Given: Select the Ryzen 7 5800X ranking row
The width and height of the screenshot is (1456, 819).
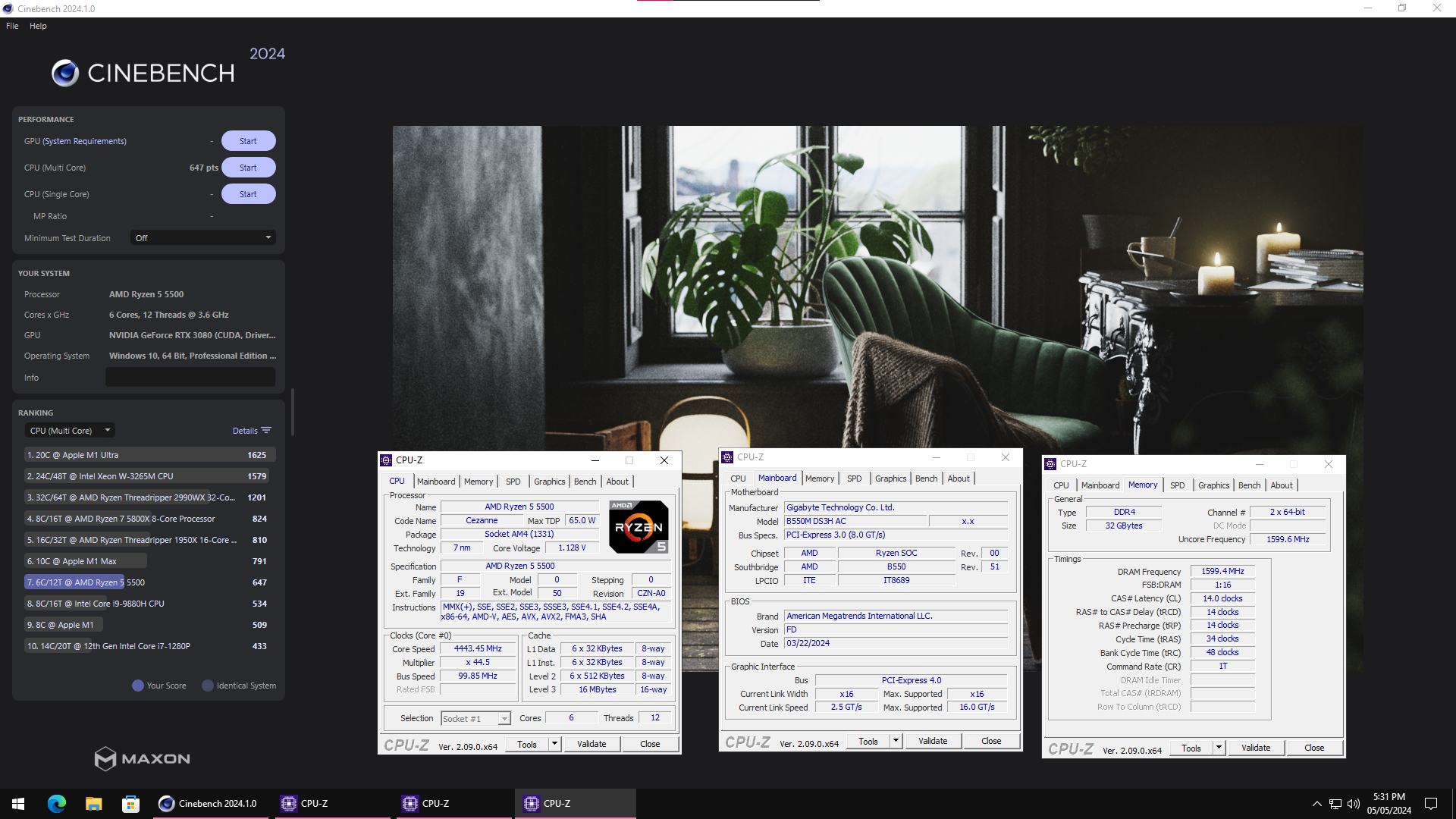Looking at the screenshot, I should pyautogui.click(x=149, y=519).
